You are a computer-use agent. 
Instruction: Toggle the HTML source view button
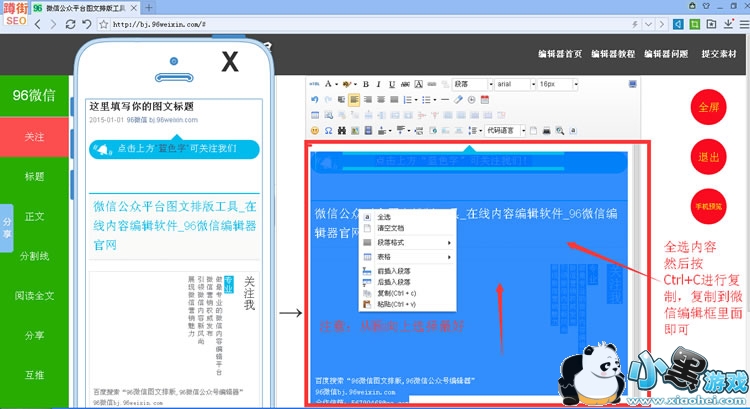[314, 84]
